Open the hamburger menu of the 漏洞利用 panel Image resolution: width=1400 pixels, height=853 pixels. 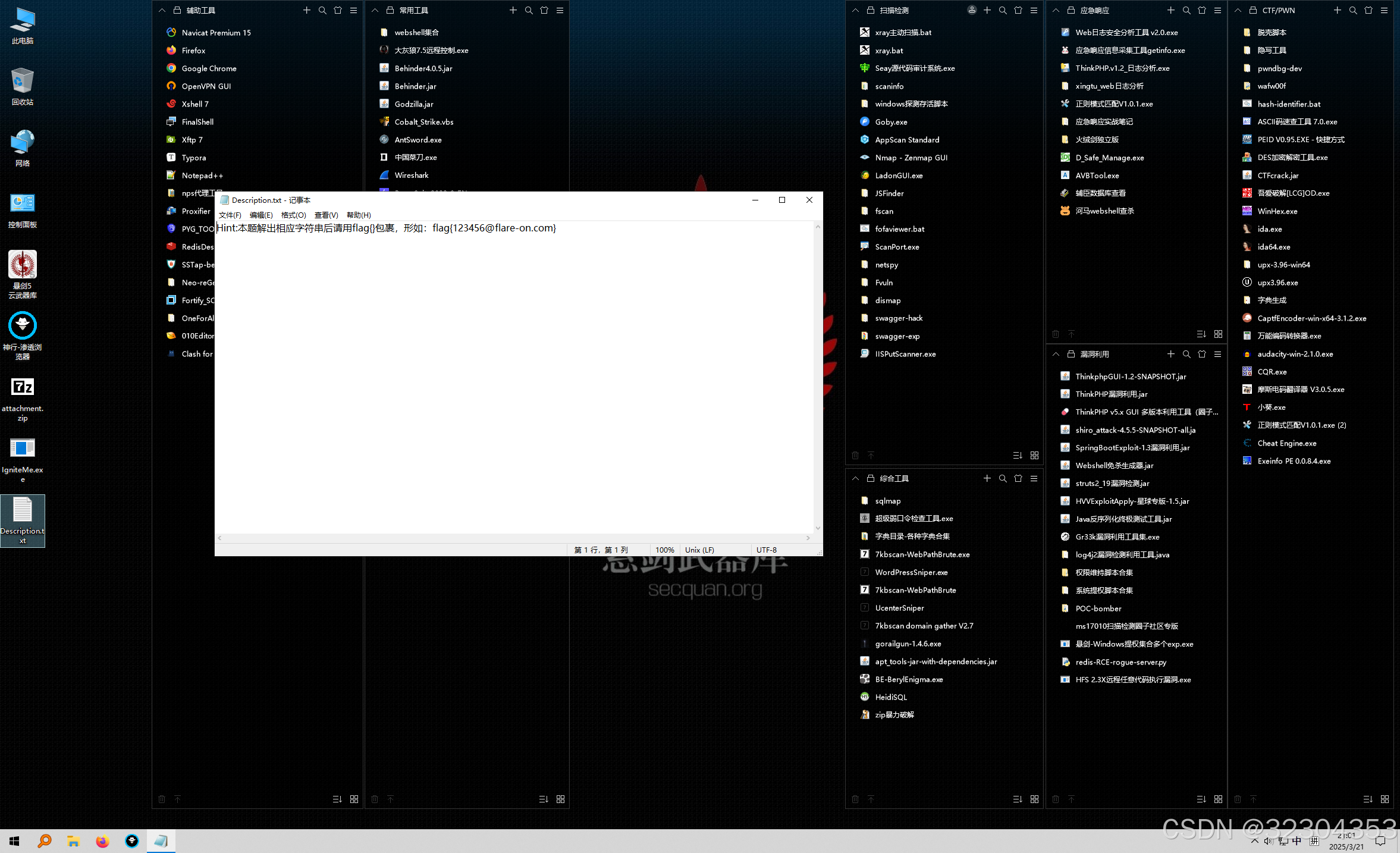tap(1217, 354)
